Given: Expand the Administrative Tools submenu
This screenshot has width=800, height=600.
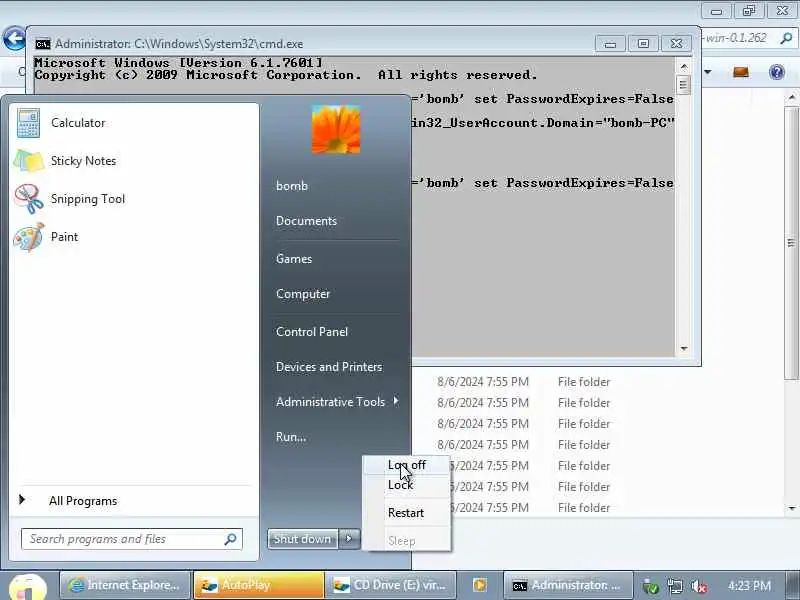Looking at the screenshot, I should 337,402.
